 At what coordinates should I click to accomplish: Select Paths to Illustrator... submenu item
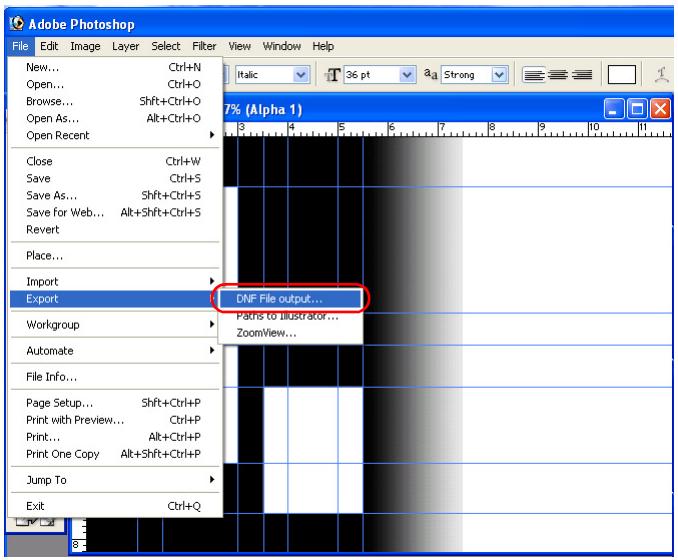pyautogui.click(x=290, y=316)
